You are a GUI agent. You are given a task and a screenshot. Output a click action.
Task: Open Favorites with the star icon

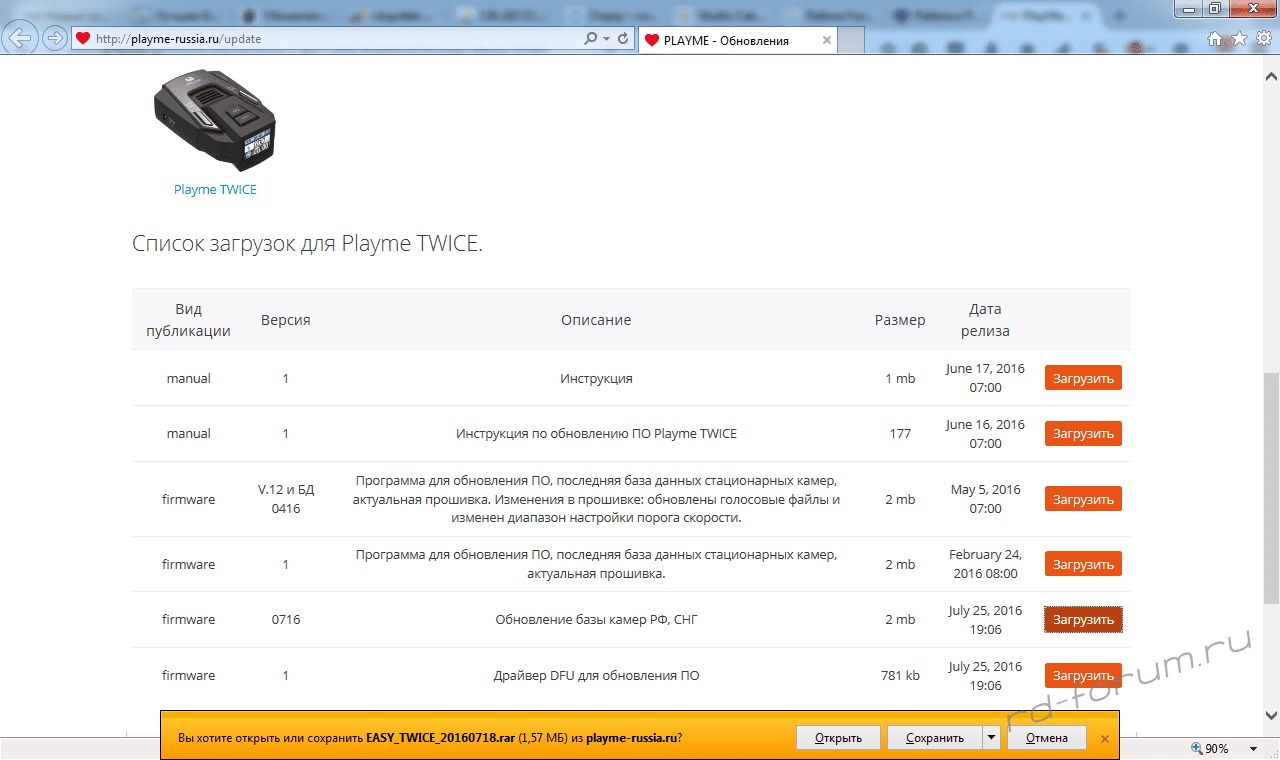[x=1239, y=39]
